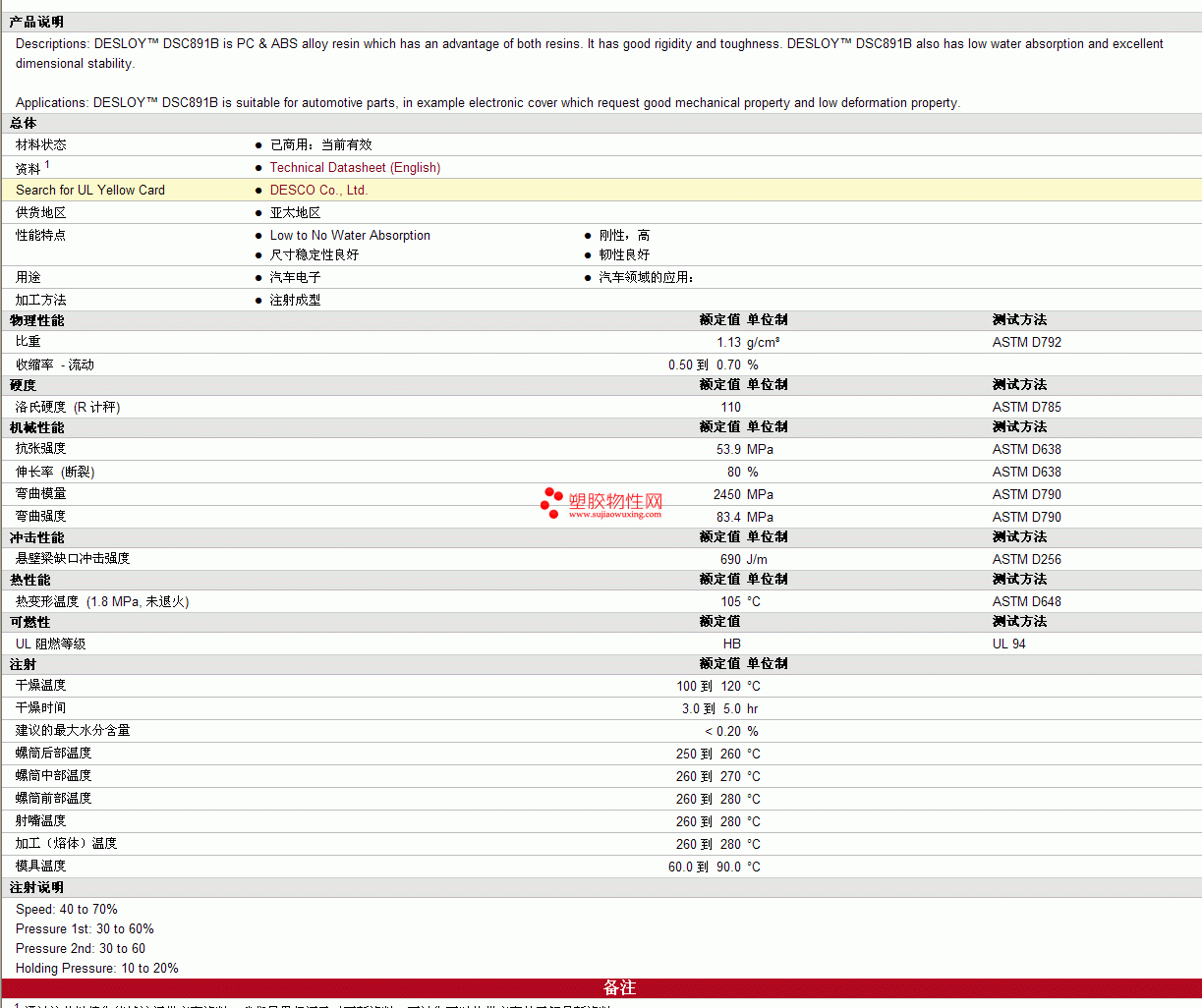Screen dimensions: 1202x1008
Task: Click the red 备注 banner
Action: pos(601,988)
